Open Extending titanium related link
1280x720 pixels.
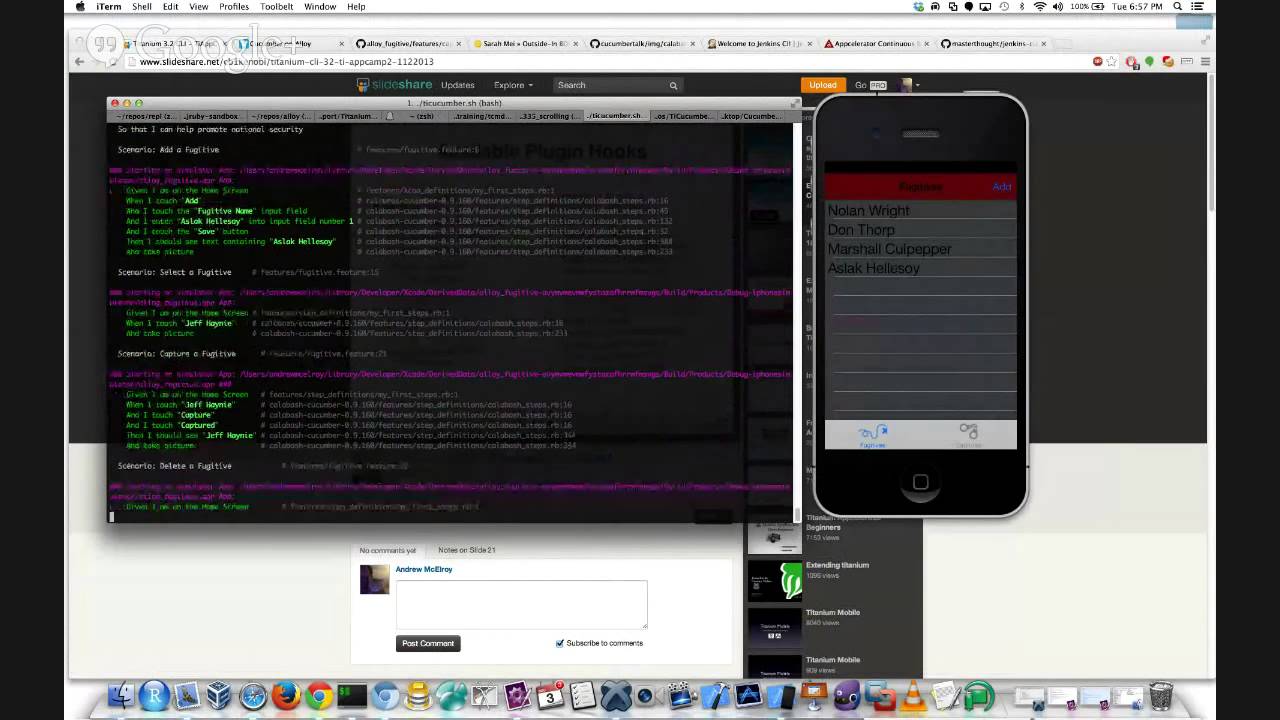[x=837, y=565]
